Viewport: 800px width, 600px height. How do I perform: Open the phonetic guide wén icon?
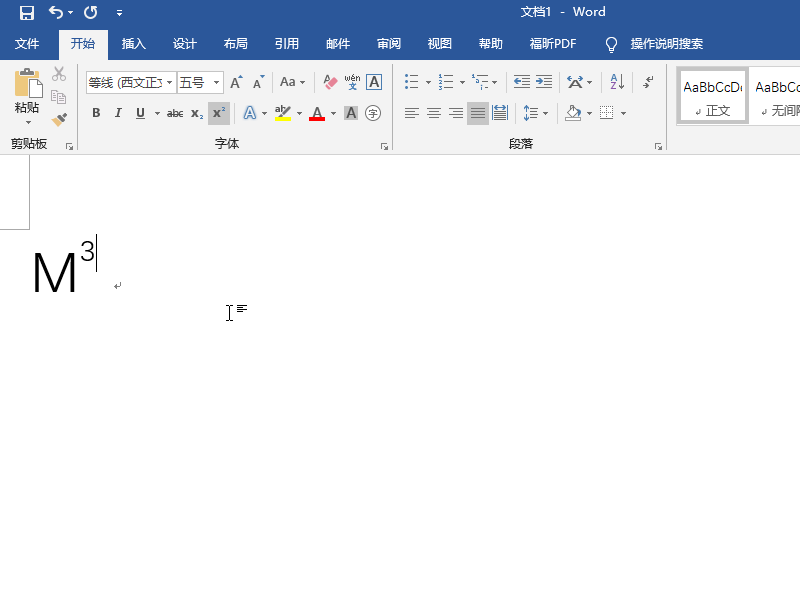tap(352, 82)
